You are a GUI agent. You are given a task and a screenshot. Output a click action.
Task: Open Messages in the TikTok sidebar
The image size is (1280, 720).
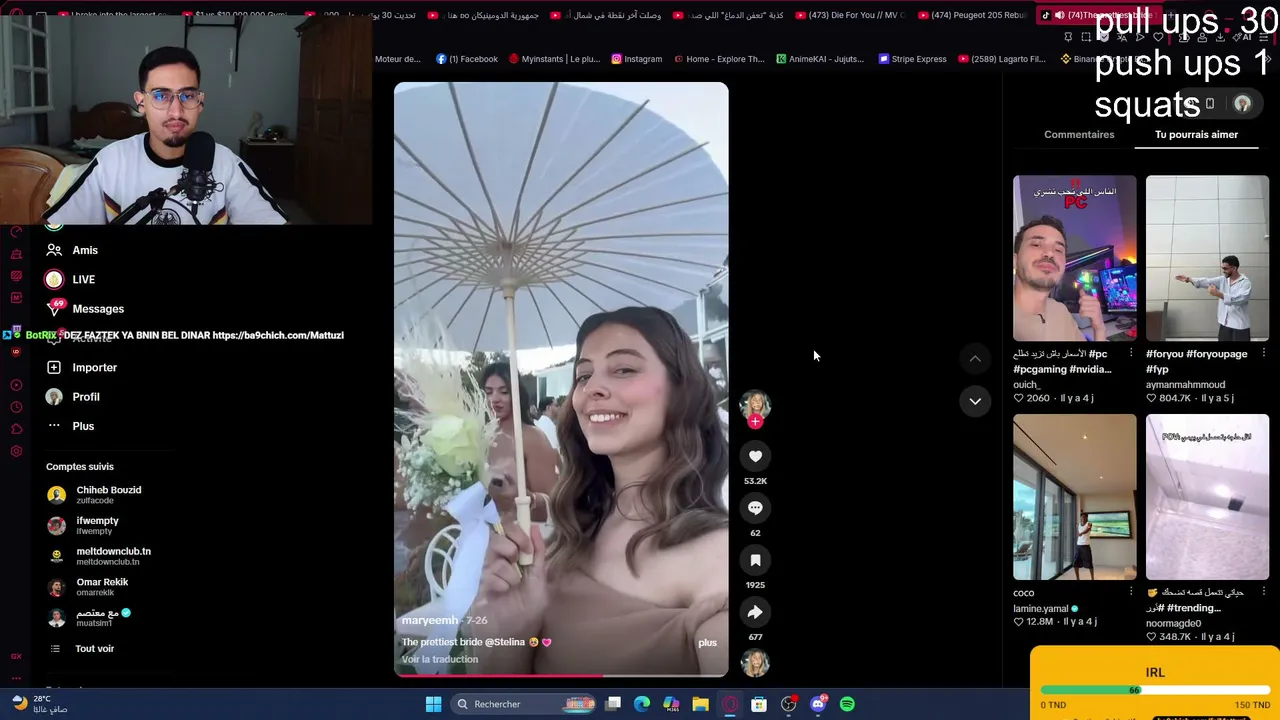(98, 309)
